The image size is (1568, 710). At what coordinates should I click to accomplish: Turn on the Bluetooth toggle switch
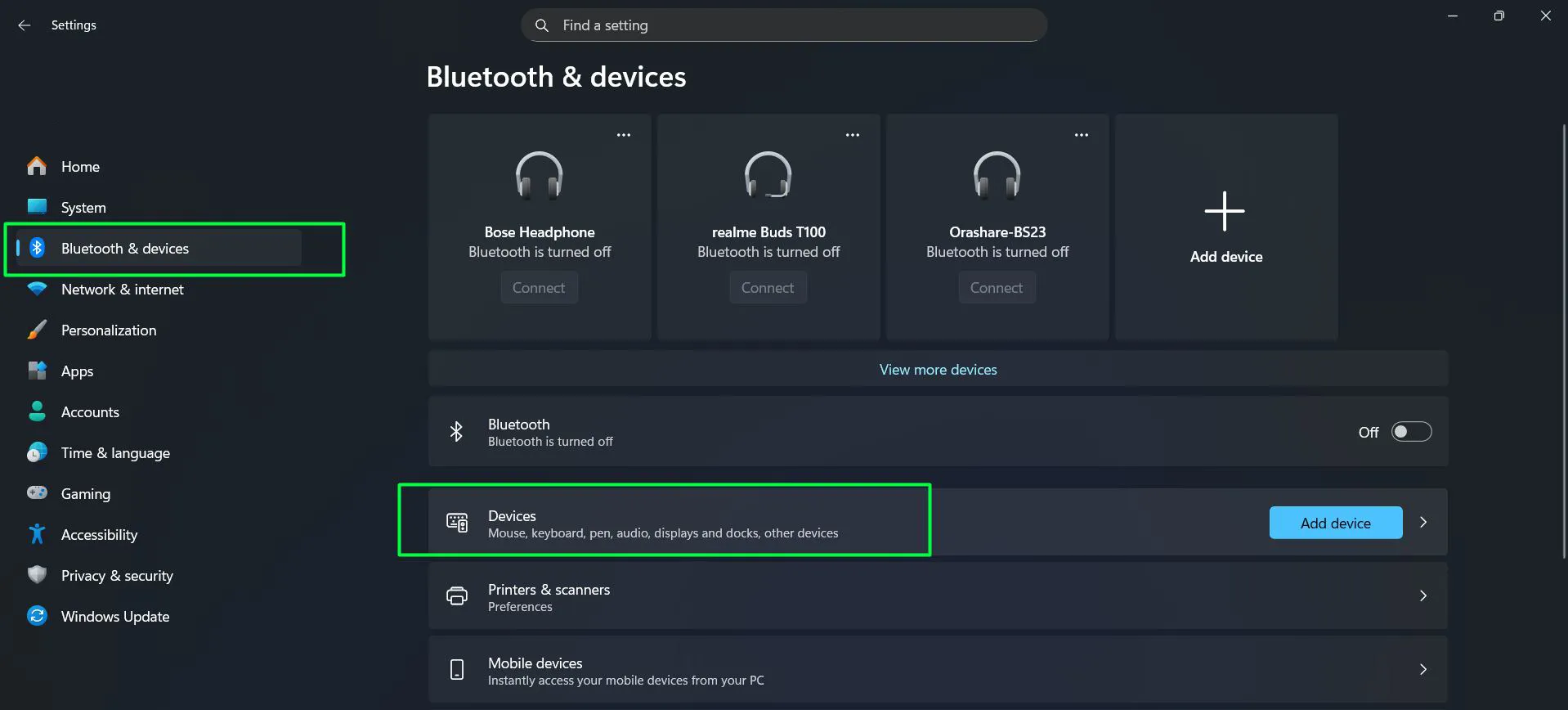[x=1411, y=432]
